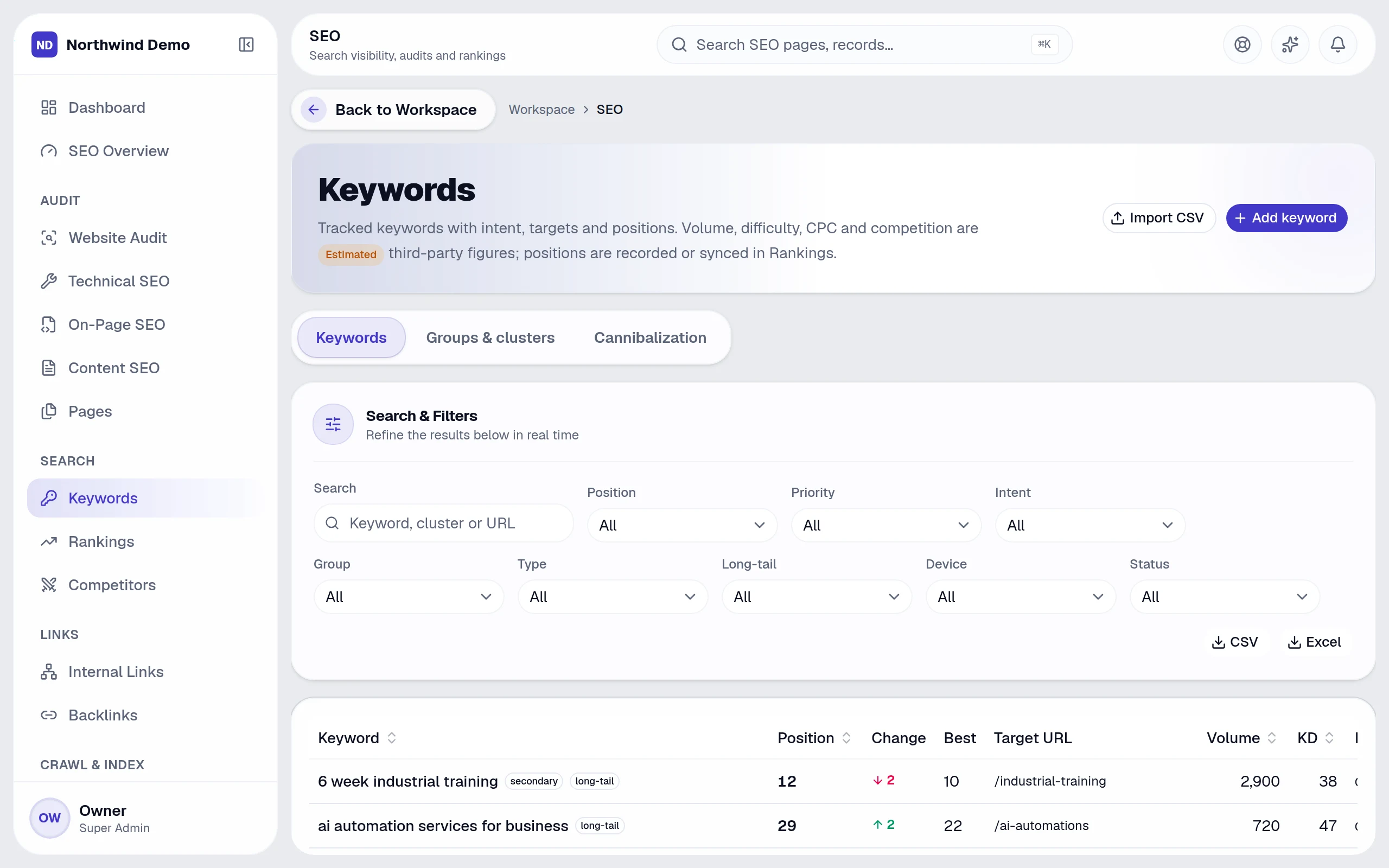Click the 'secondary' tag badge
Viewport: 1389px width, 868px height.
[534, 781]
